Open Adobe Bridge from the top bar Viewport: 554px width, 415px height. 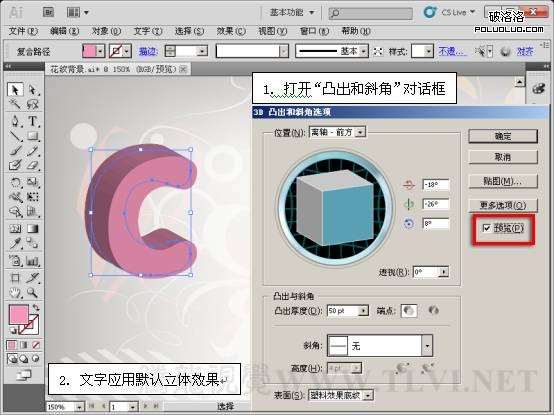48,12
